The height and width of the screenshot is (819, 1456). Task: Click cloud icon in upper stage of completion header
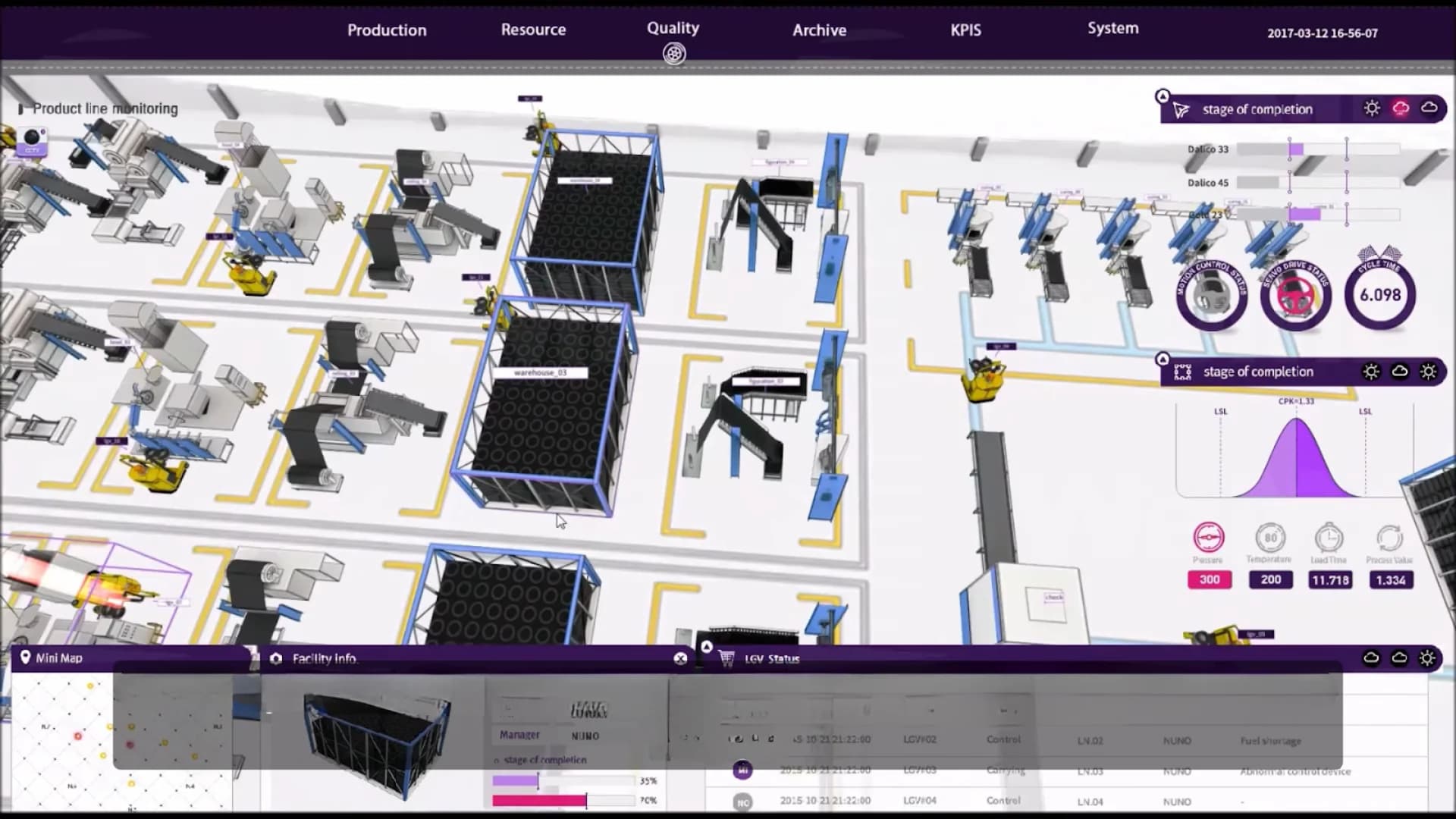pos(1429,108)
